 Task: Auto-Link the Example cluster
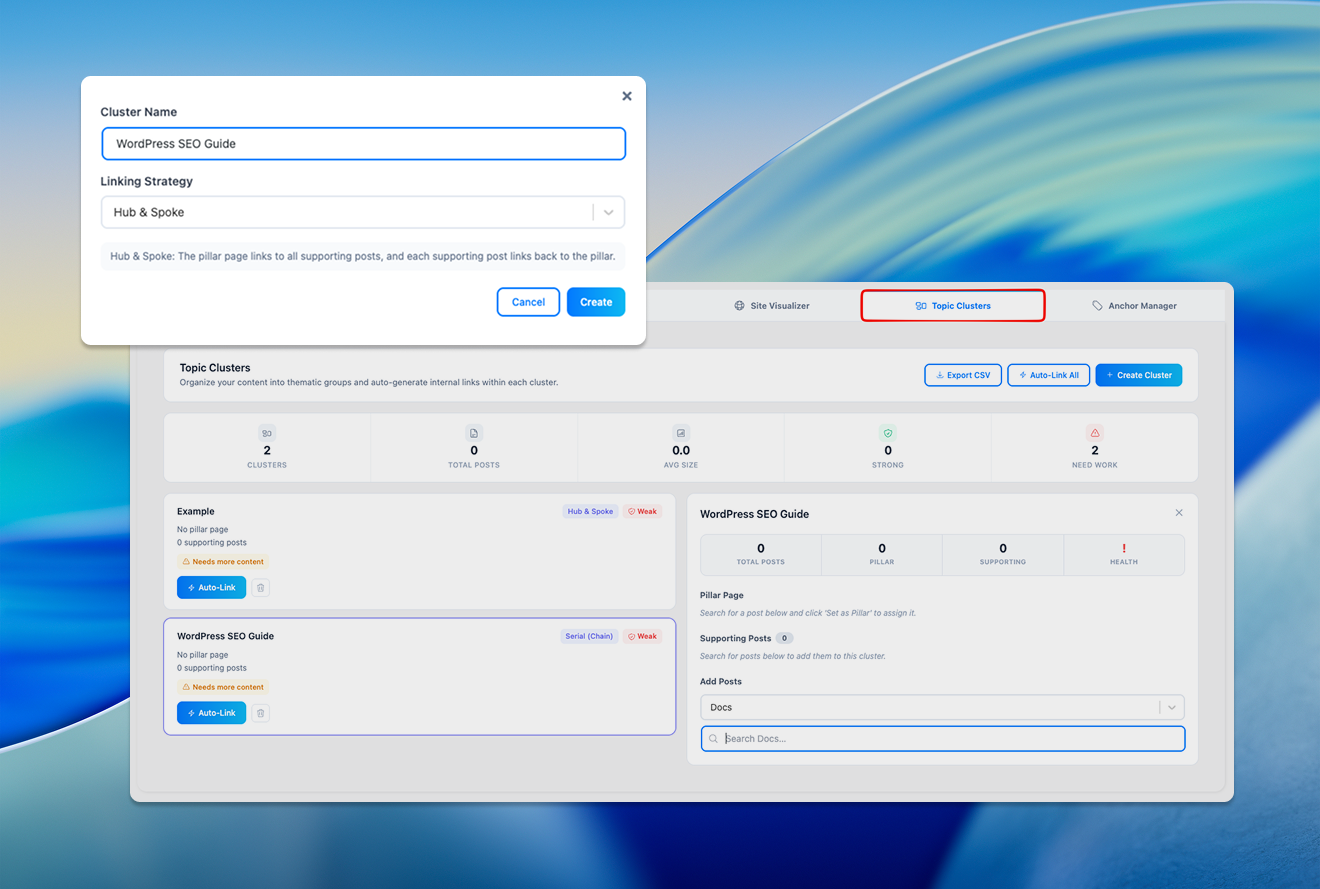211,588
